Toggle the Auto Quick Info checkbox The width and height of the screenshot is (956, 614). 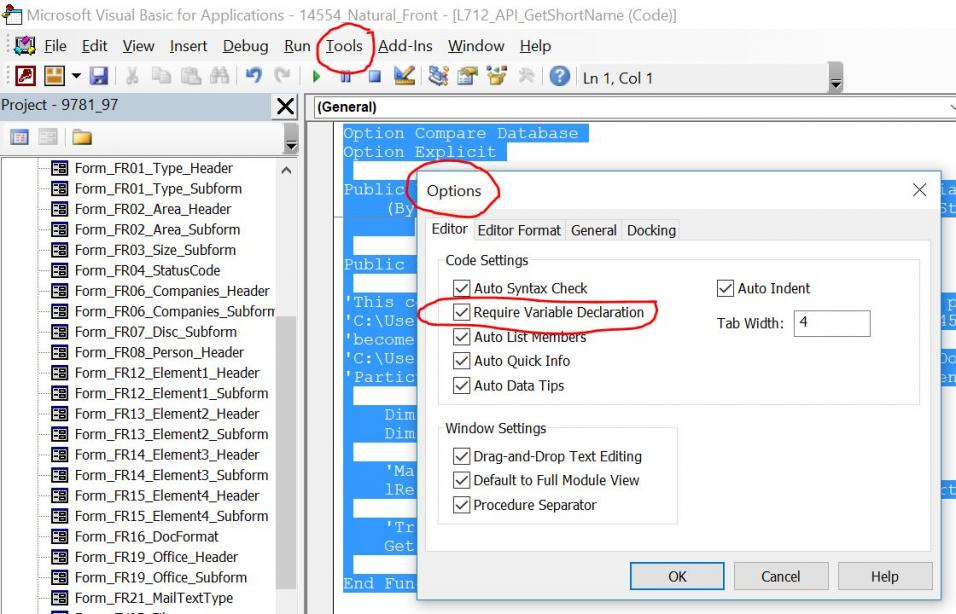point(462,361)
